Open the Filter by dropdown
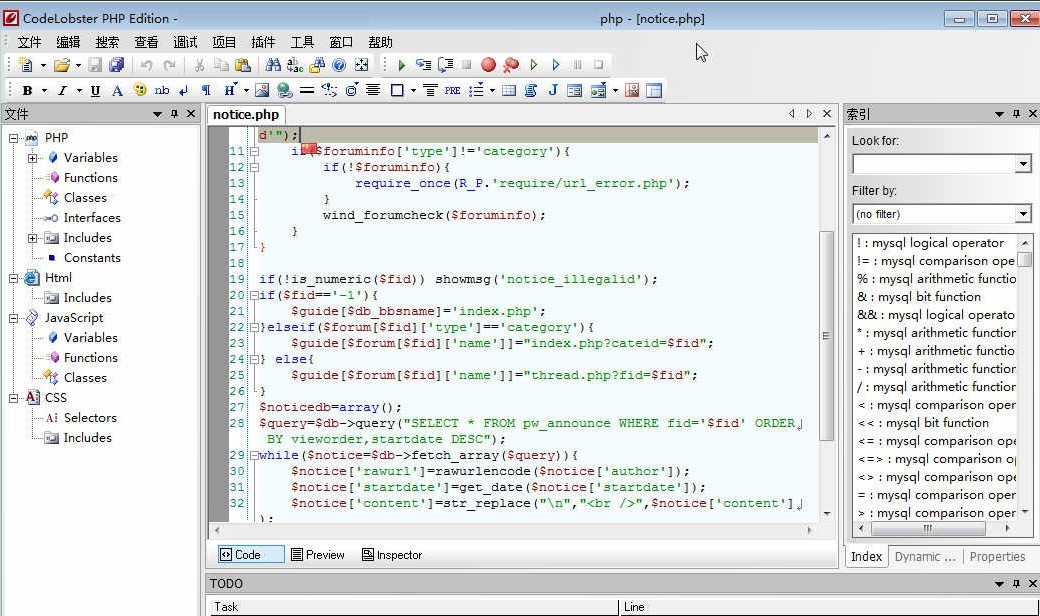 point(1023,214)
